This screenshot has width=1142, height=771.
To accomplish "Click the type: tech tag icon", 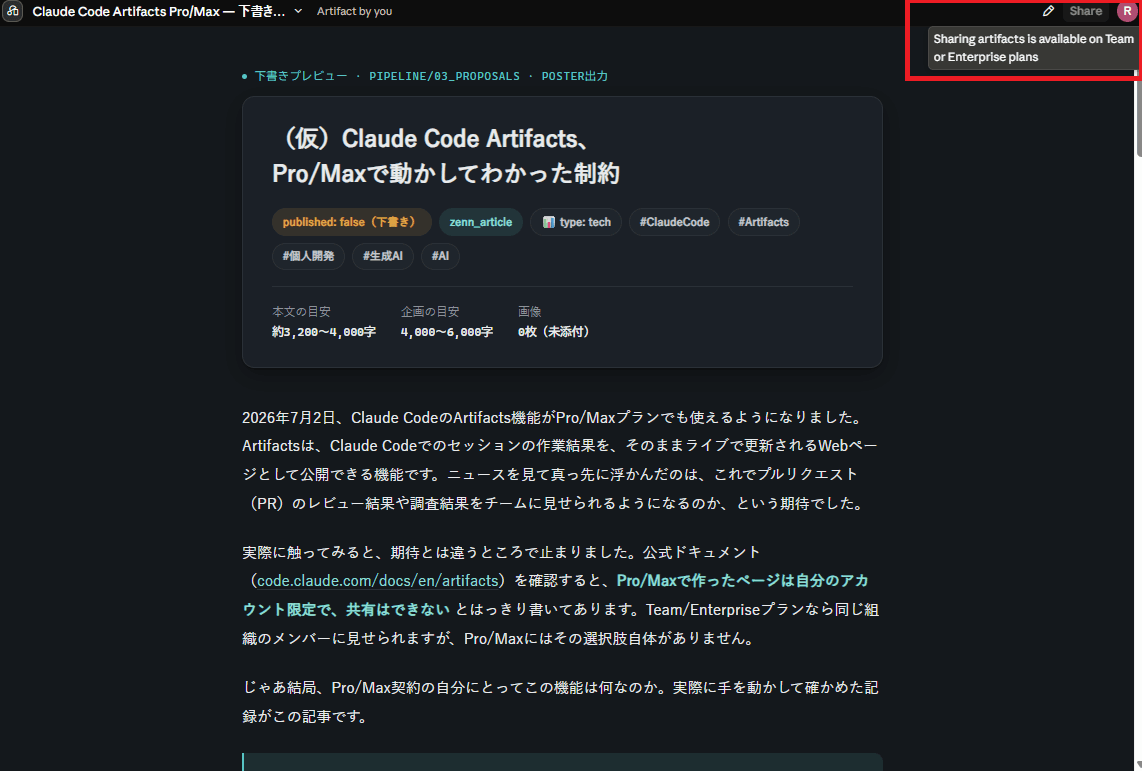I will point(549,222).
